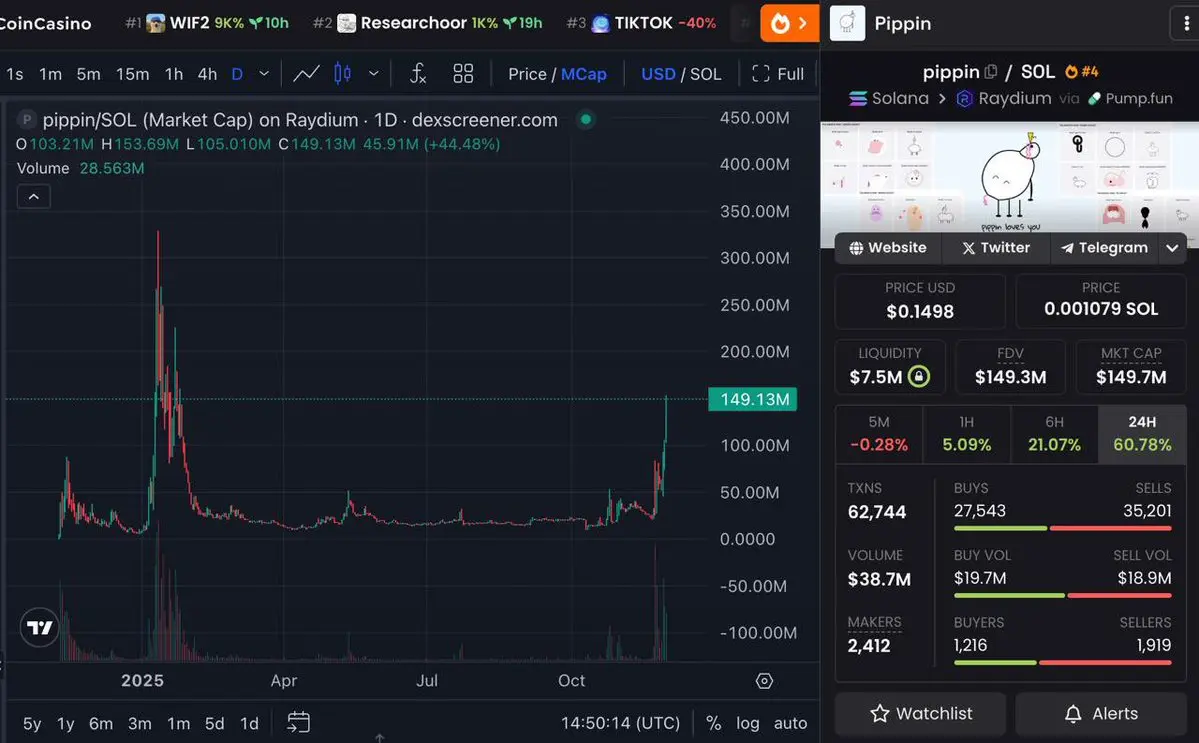Click the Researchoor trending token
Image resolution: width=1199 pixels, height=743 pixels.
coord(427,23)
